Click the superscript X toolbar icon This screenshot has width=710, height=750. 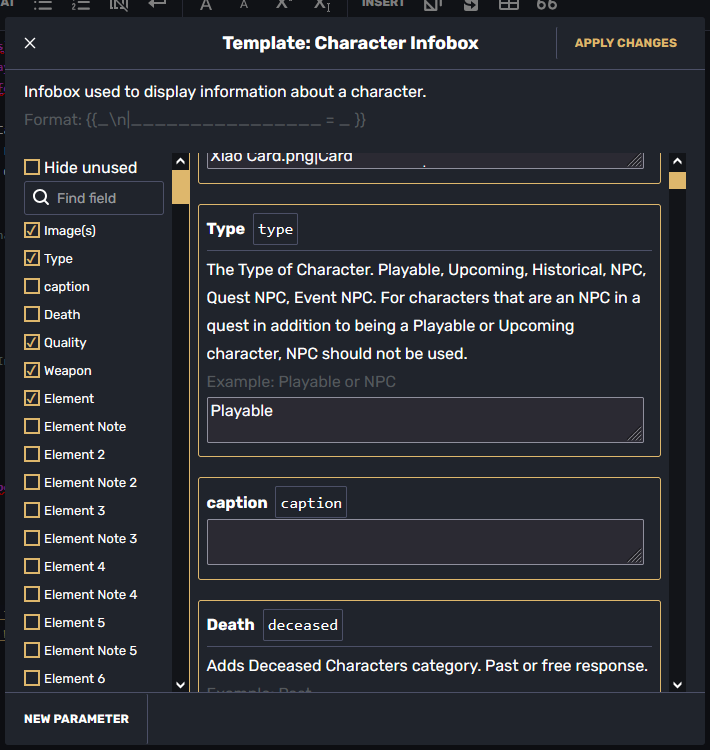click(284, 5)
